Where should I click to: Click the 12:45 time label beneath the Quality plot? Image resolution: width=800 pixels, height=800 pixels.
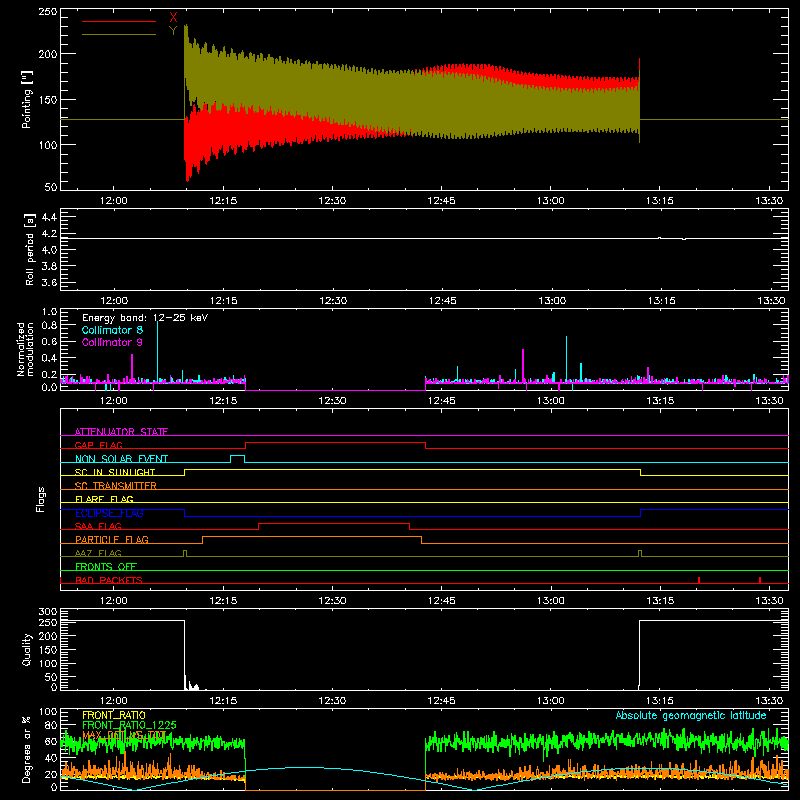(x=441, y=701)
